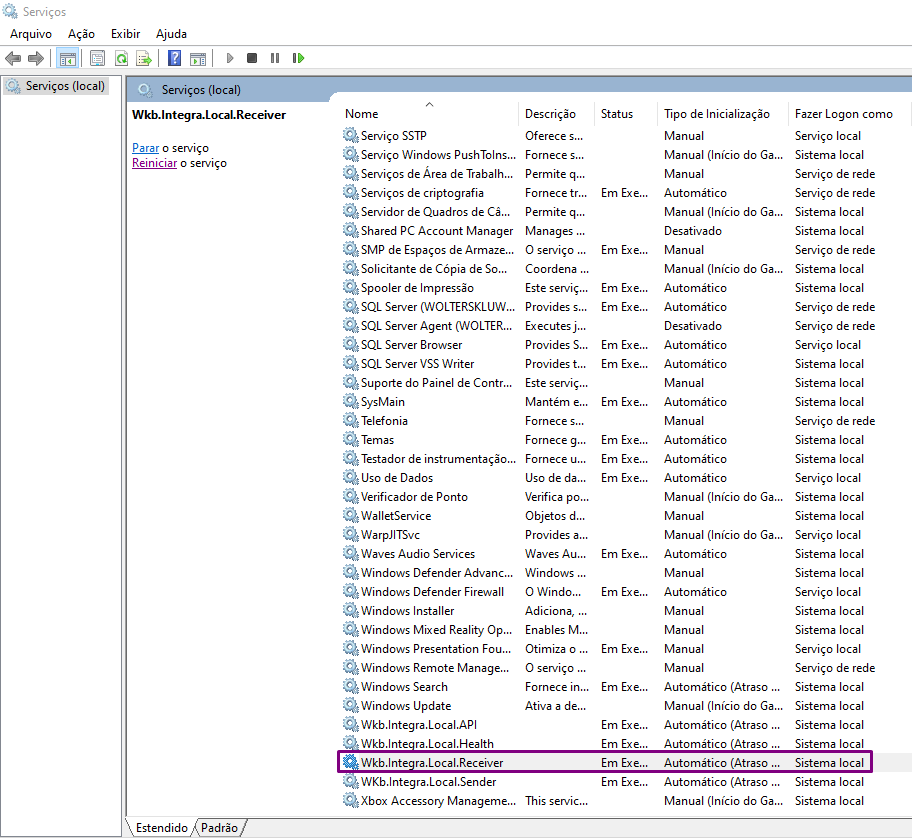This screenshot has width=912, height=838.
Task: Click the Refresh toolbar icon
Action: (x=121, y=59)
